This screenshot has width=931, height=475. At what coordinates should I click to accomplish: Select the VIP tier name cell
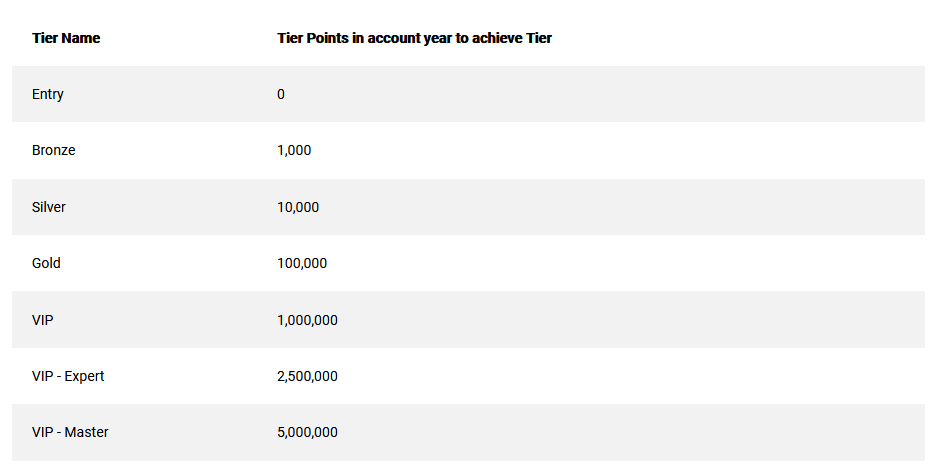(x=43, y=320)
